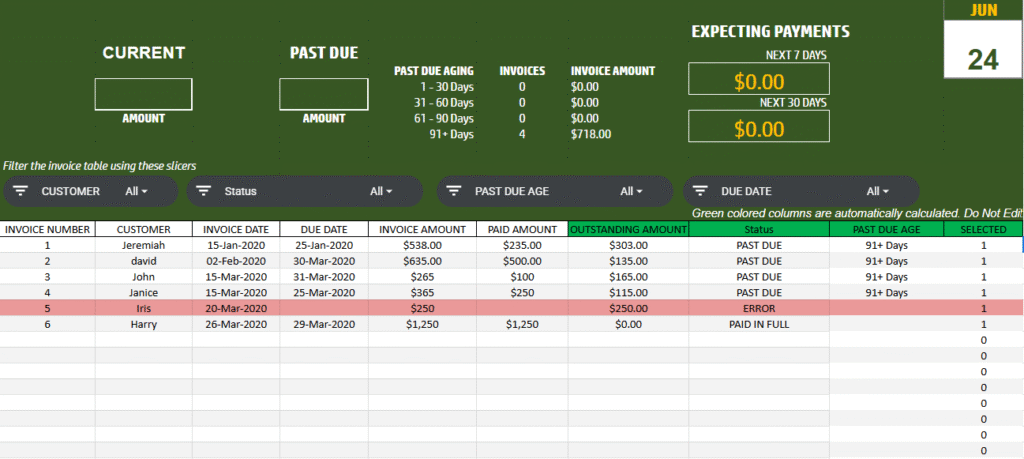Click the EXPECTING PAYMENTS heading
The width and height of the screenshot is (1024, 459).
tap(771, 31)
